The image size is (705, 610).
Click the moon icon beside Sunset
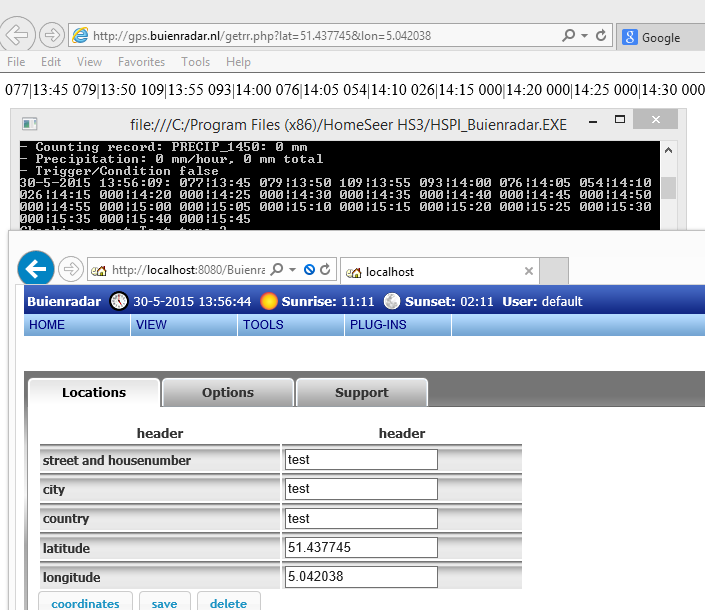(392, 301)
